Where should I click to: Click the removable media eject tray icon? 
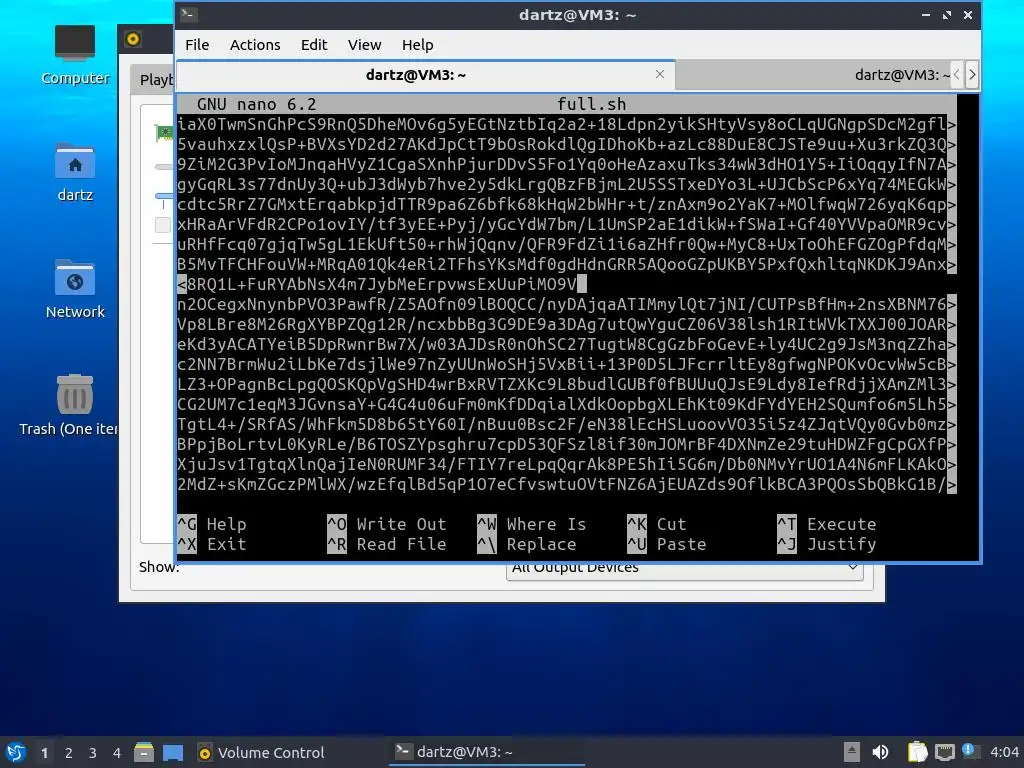851,752
